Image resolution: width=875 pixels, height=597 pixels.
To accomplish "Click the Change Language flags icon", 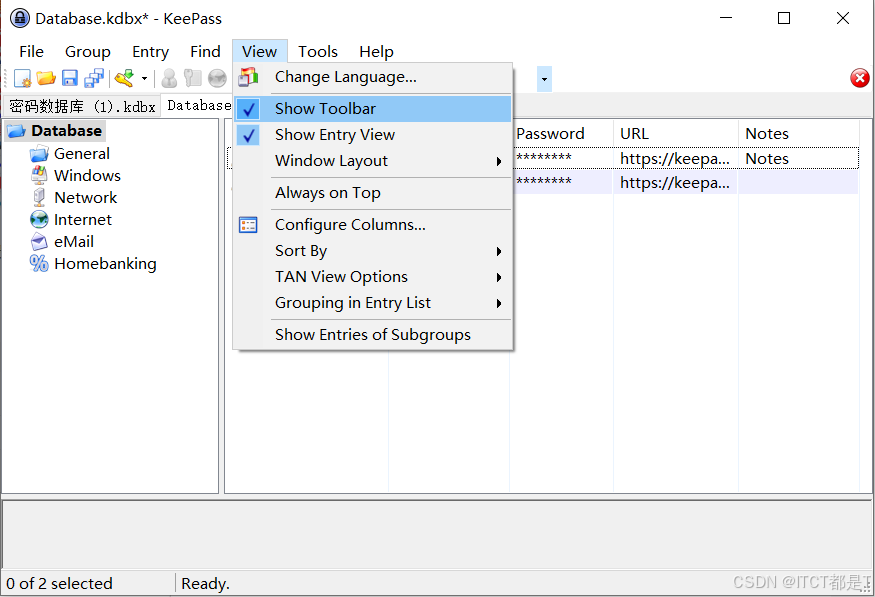I will coord(248,77).
